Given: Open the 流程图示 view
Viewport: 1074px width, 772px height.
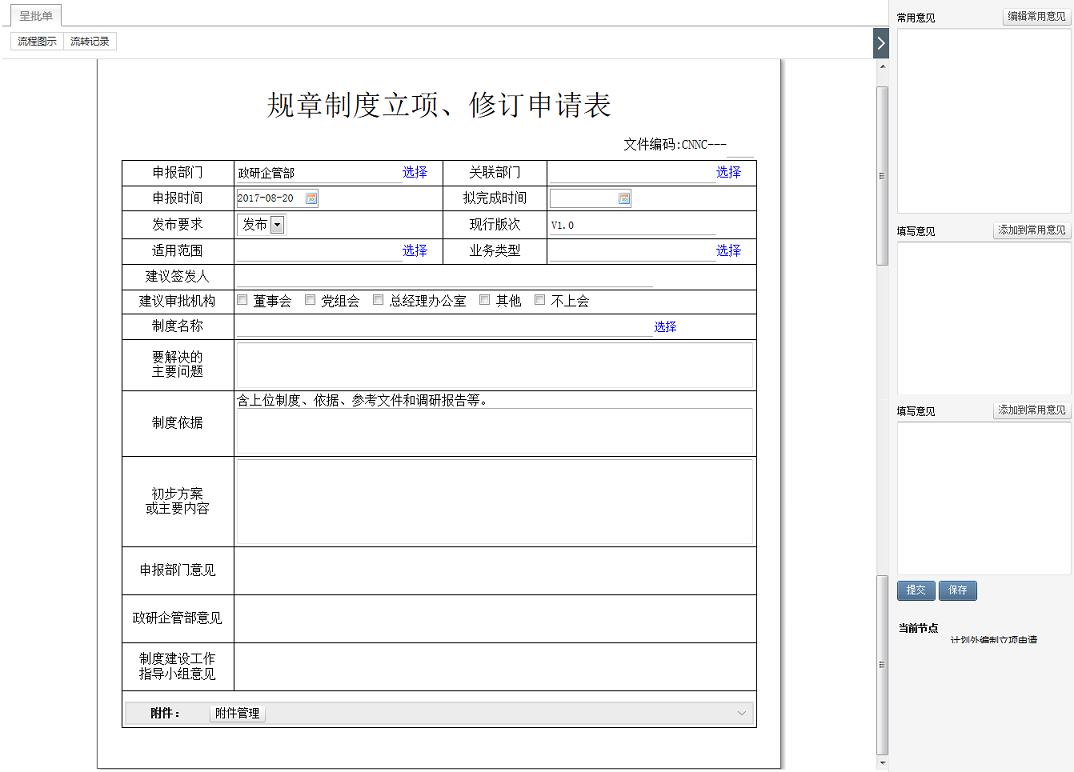Looking at the screenshot, I should click(37, 42).
